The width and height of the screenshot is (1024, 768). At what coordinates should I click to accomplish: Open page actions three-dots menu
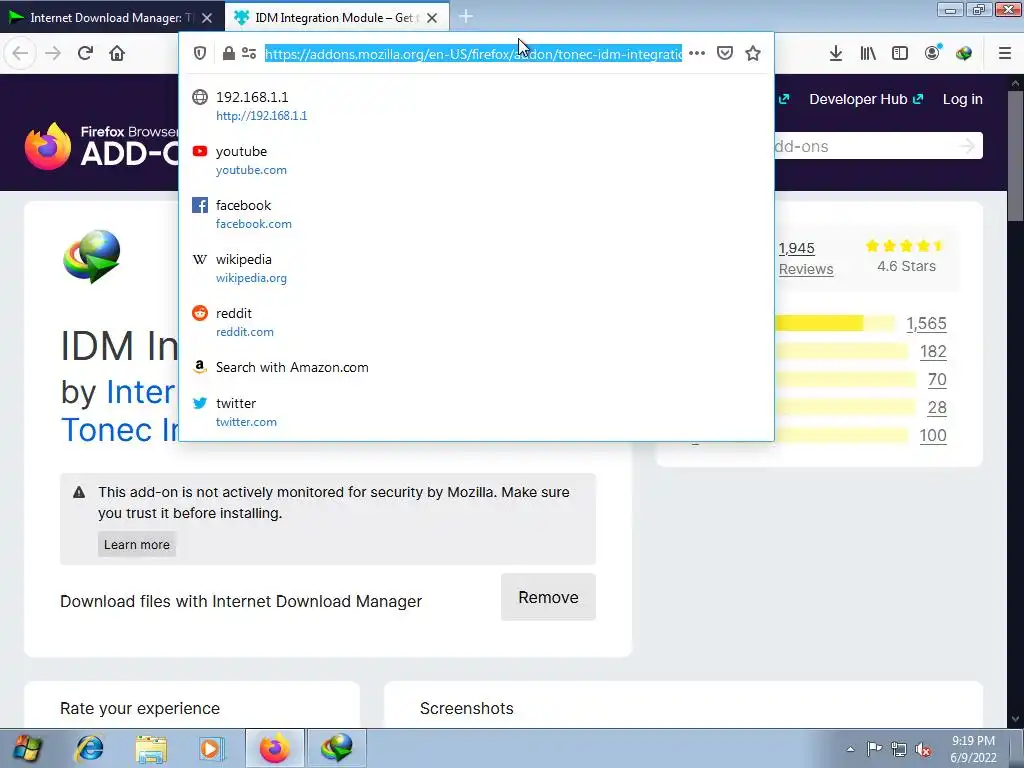tap(697, 54)
